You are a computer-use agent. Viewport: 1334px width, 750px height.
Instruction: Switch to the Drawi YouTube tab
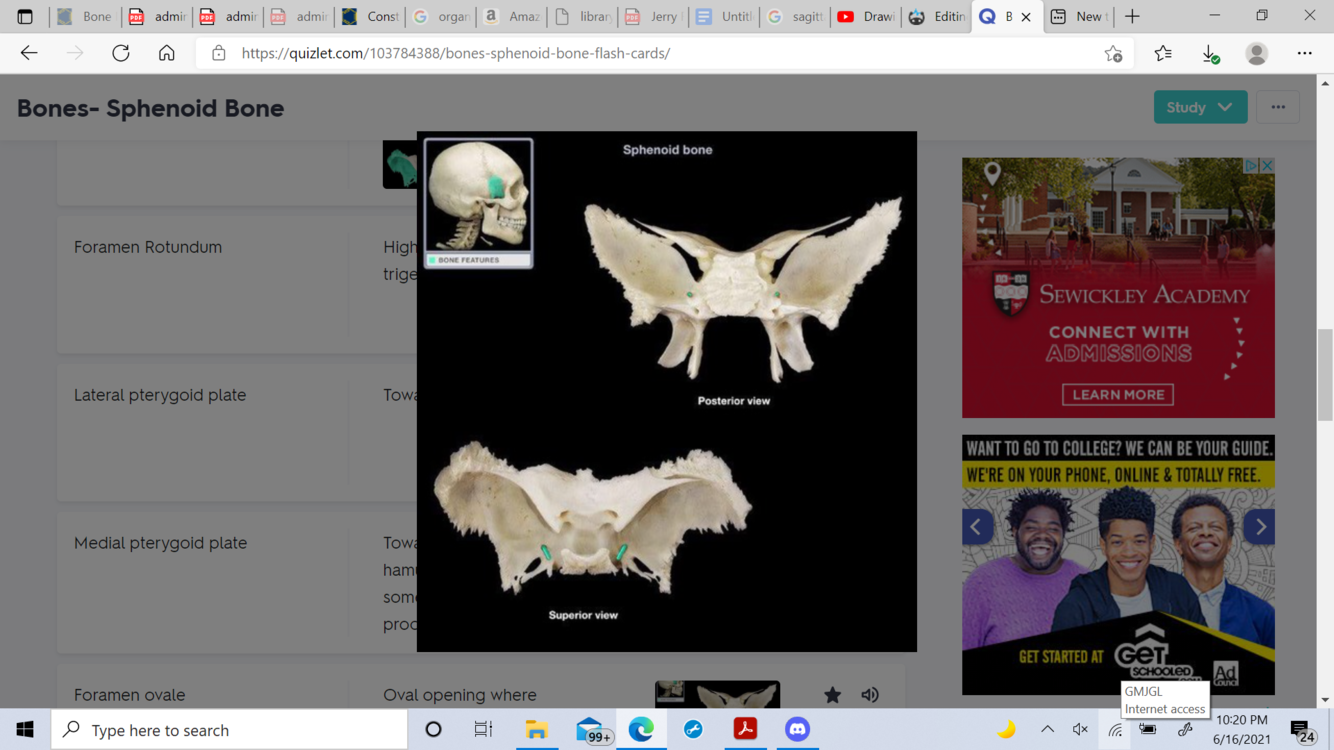click(x=866, y=16)
